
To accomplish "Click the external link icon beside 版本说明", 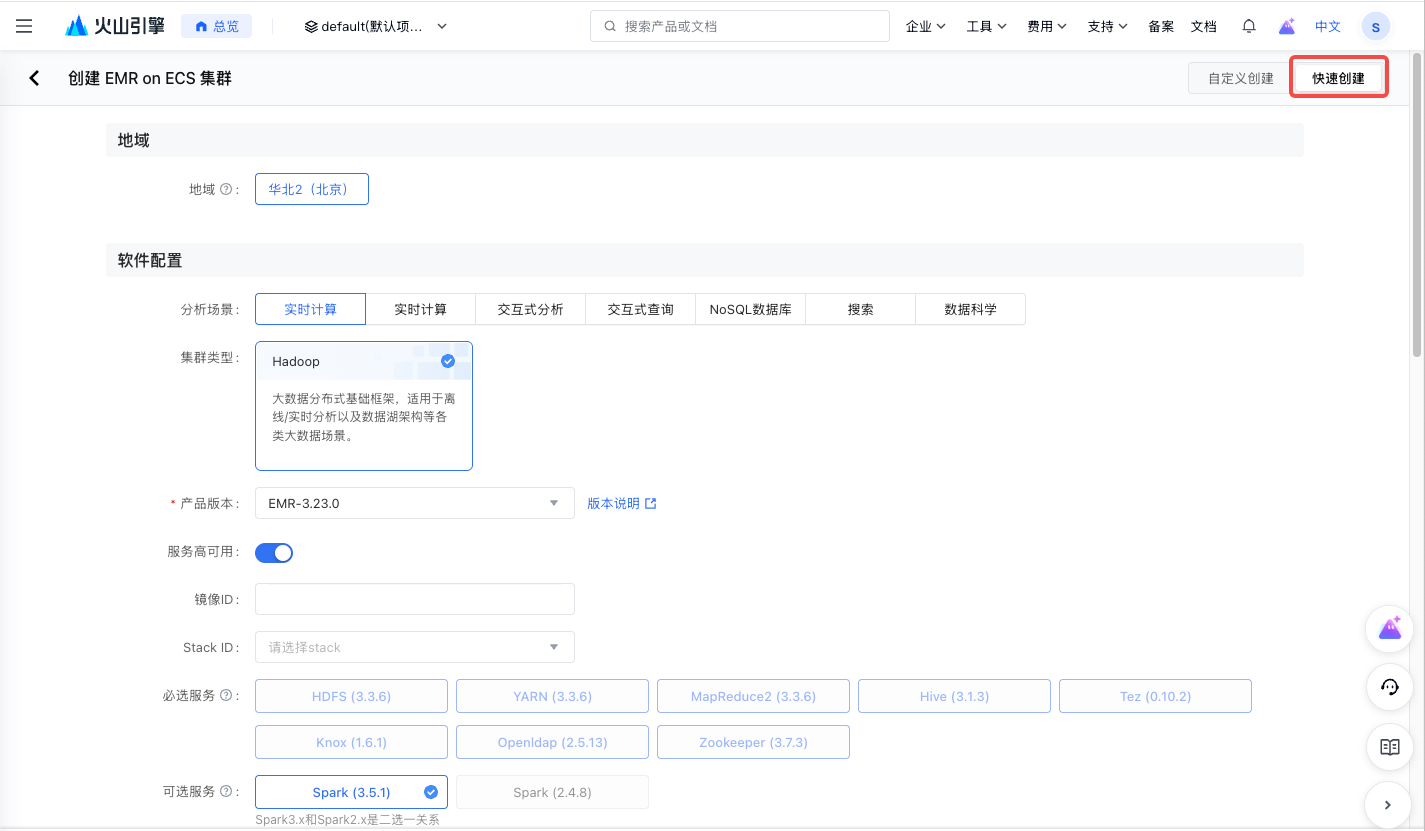I will coord(651,503).
